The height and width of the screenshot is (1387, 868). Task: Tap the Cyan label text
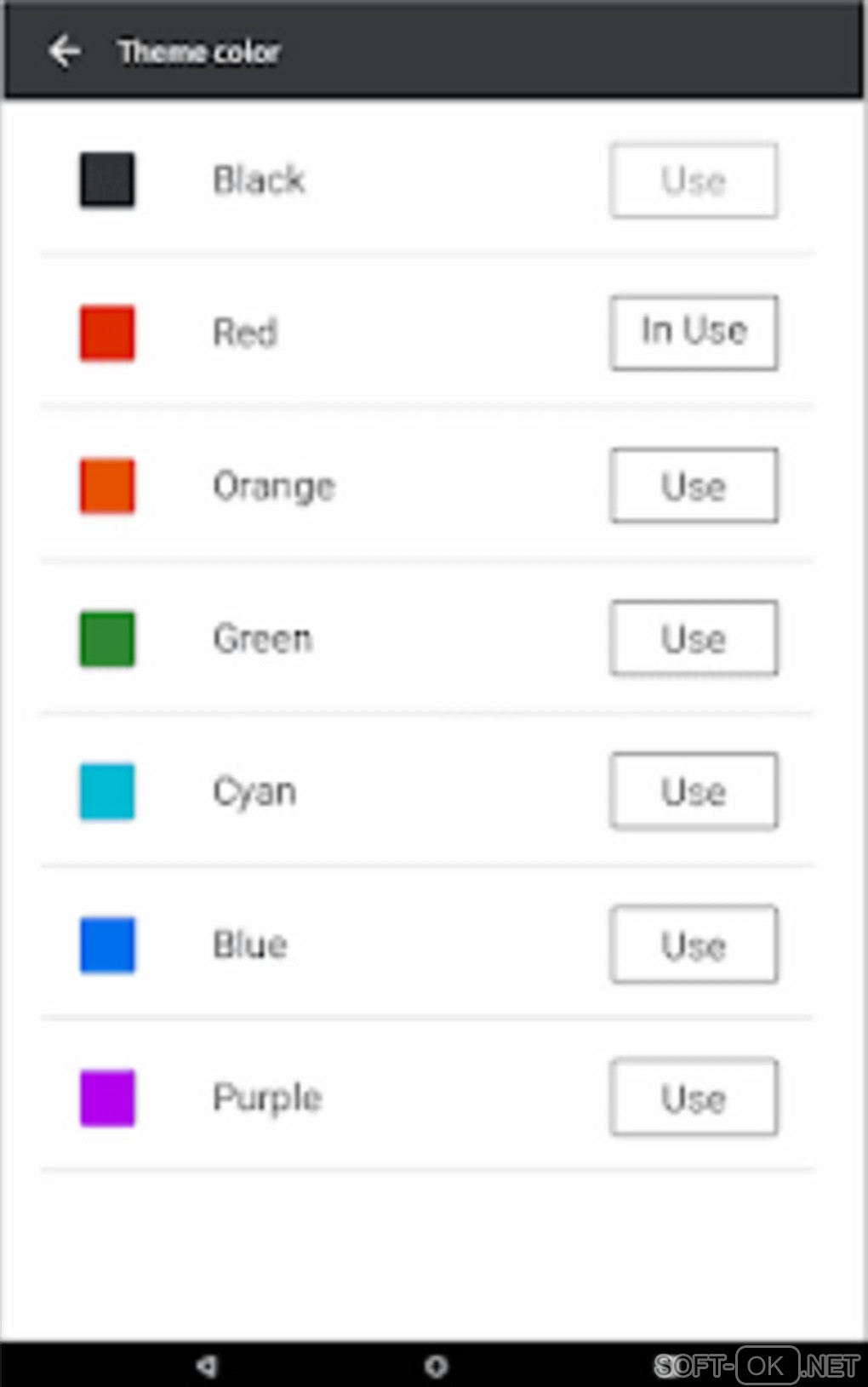(x=254, y=792)
